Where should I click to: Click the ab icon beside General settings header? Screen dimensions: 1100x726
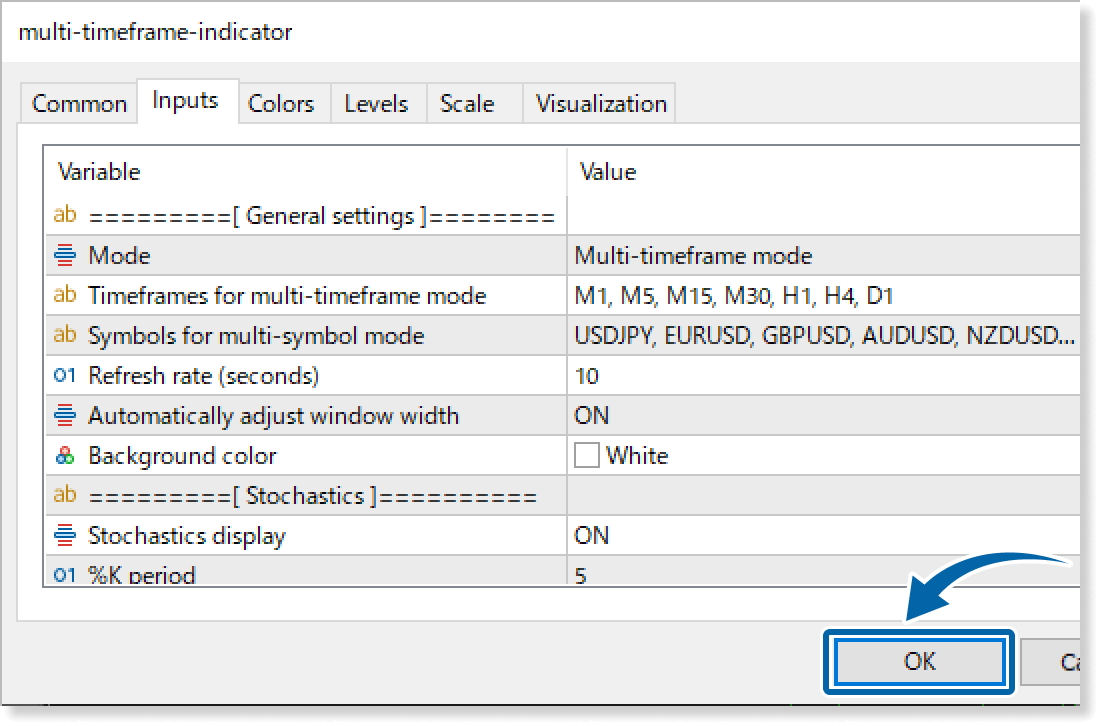tap(65, 214)
